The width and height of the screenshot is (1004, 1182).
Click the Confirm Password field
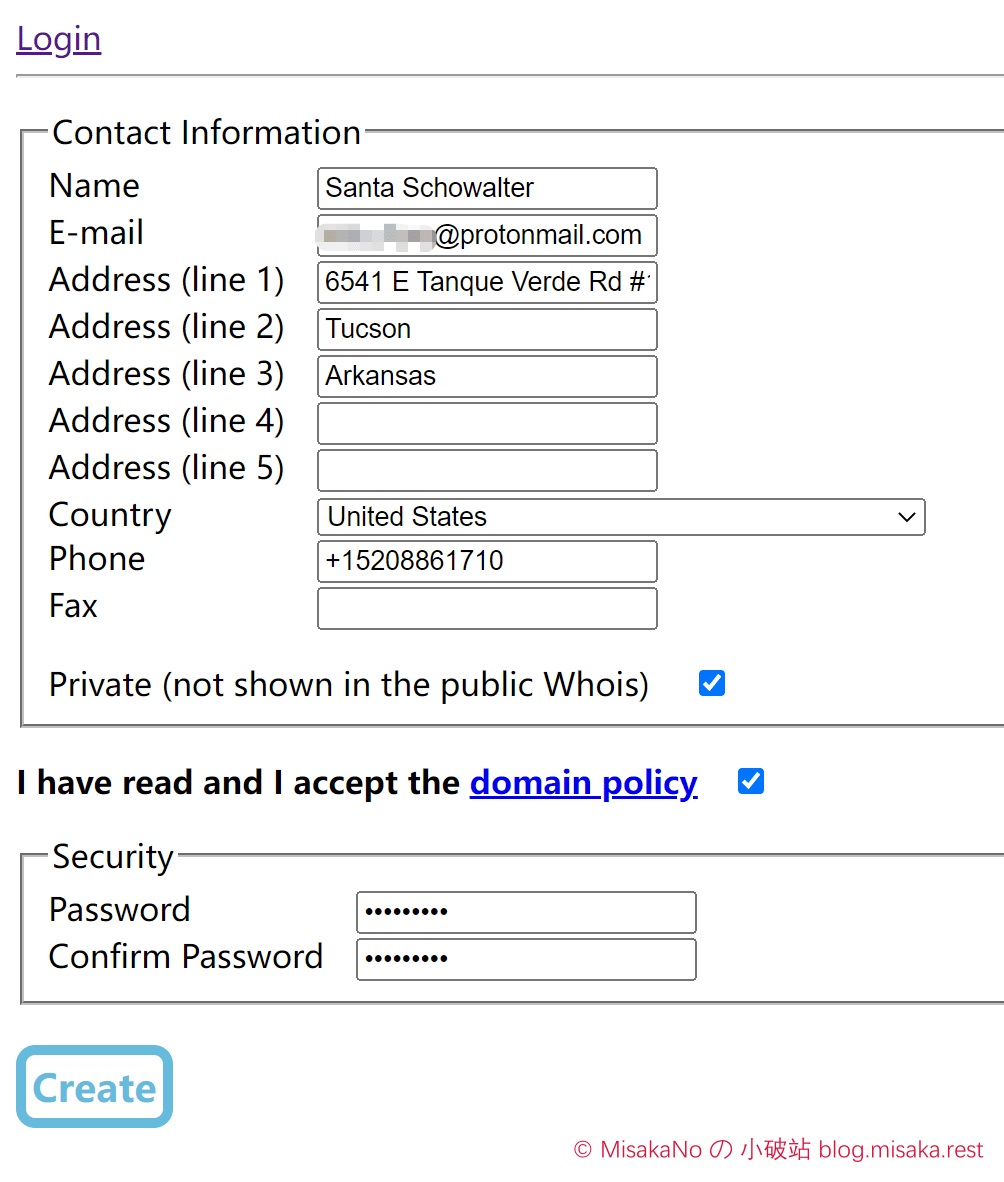pos(526,959)
